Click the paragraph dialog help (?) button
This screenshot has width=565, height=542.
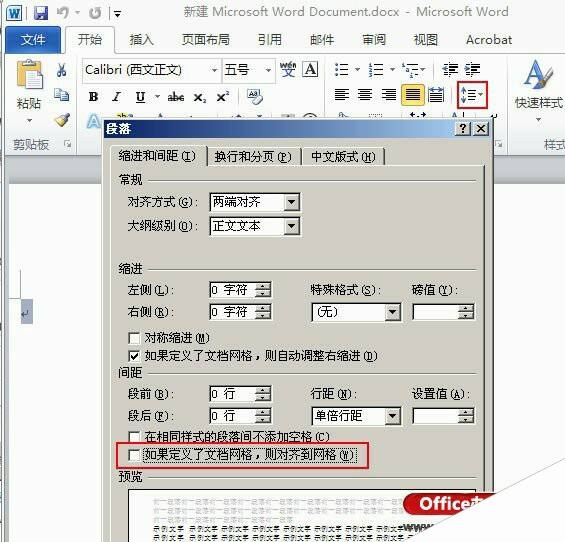463,128
